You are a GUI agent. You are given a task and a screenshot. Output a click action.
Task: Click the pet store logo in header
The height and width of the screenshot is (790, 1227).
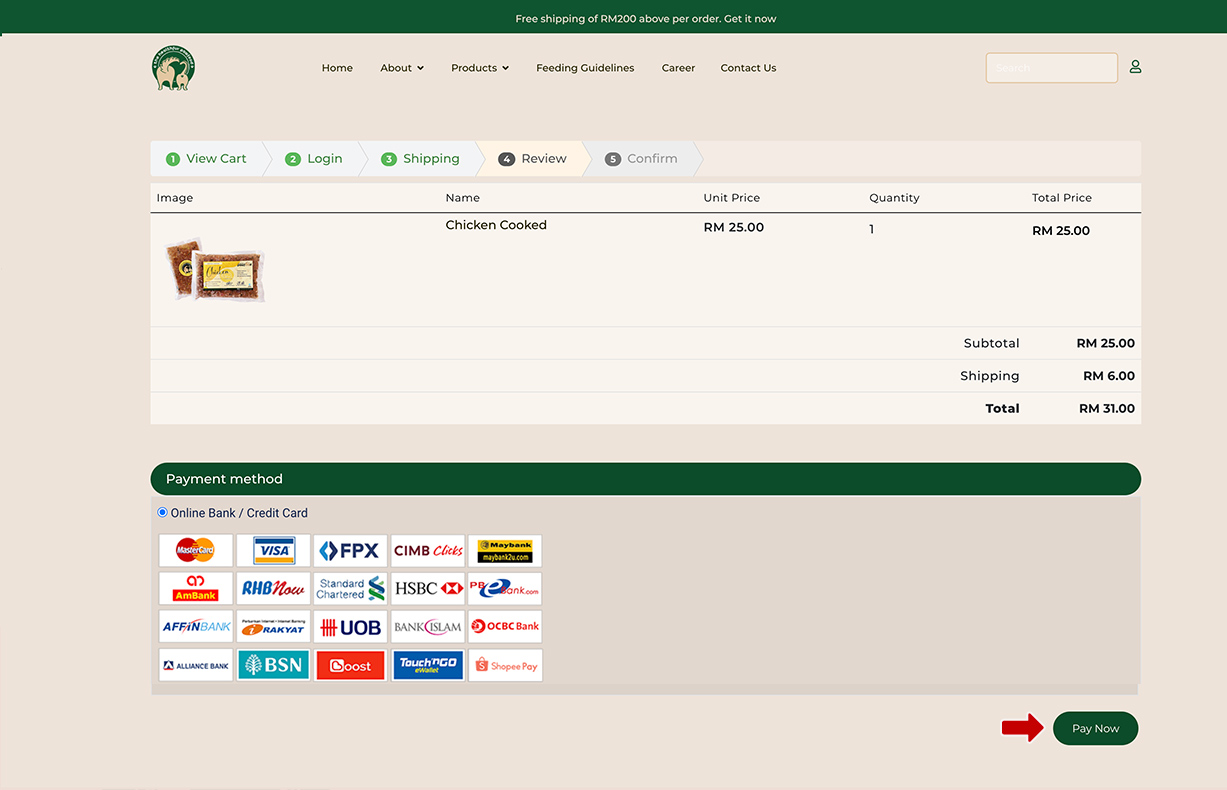pos(173,68)
